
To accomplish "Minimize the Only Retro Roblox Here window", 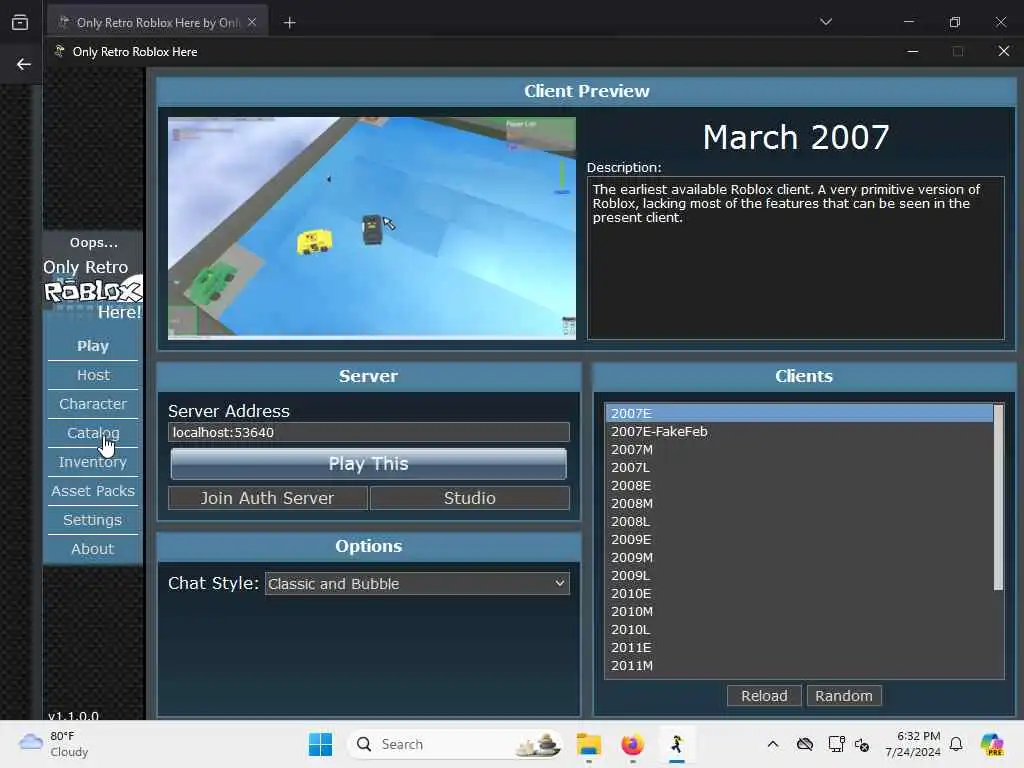I will (913, 51).
